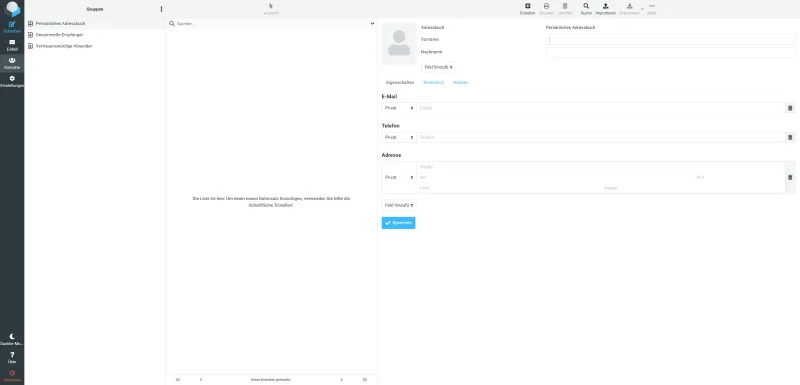Select Persönliches Adressbuch in list
This screenshot has width=800, height=385.
(95, 23)
